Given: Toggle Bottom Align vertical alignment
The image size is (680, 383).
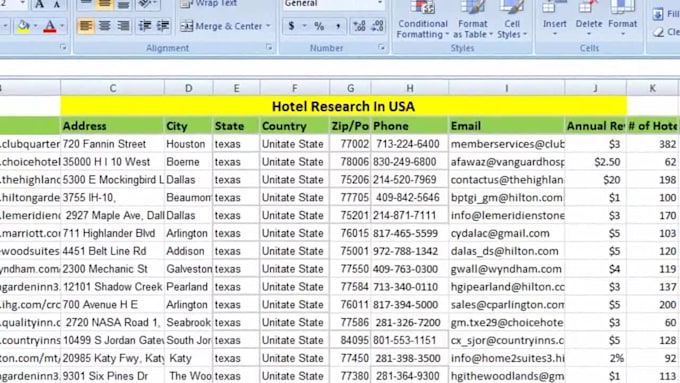Looking at the screenshot, I should (123, 4).
